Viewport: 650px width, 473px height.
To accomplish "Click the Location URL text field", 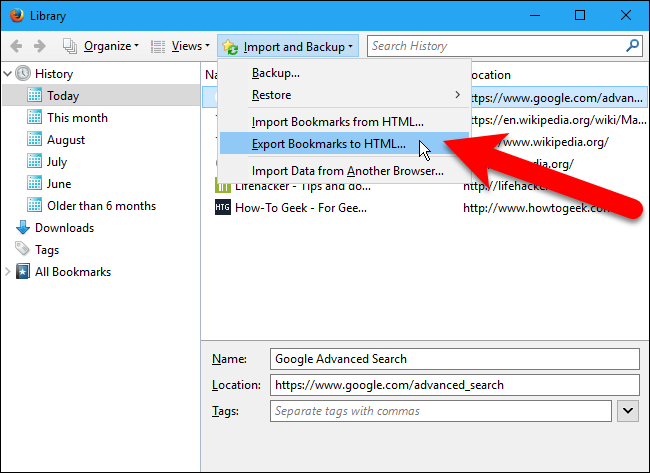I will (454, 385).
